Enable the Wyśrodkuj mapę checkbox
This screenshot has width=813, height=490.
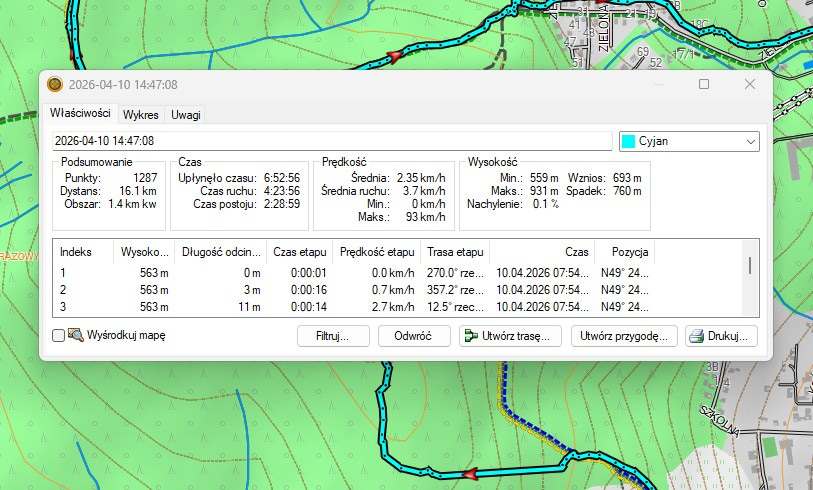coord(59,336)
